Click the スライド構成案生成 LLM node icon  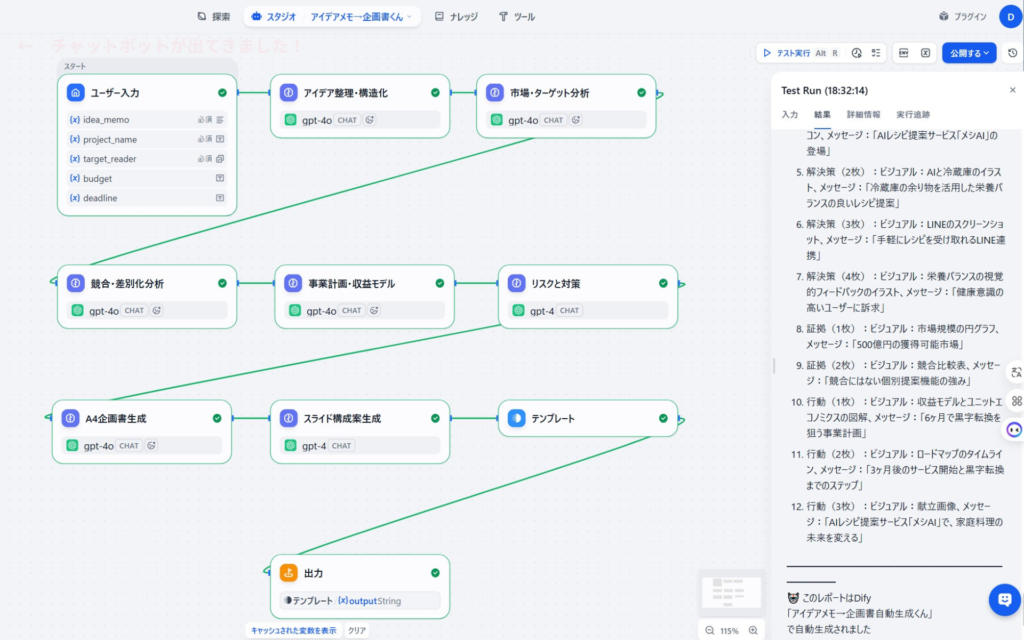pyautogui.click(x=289, y=418)
